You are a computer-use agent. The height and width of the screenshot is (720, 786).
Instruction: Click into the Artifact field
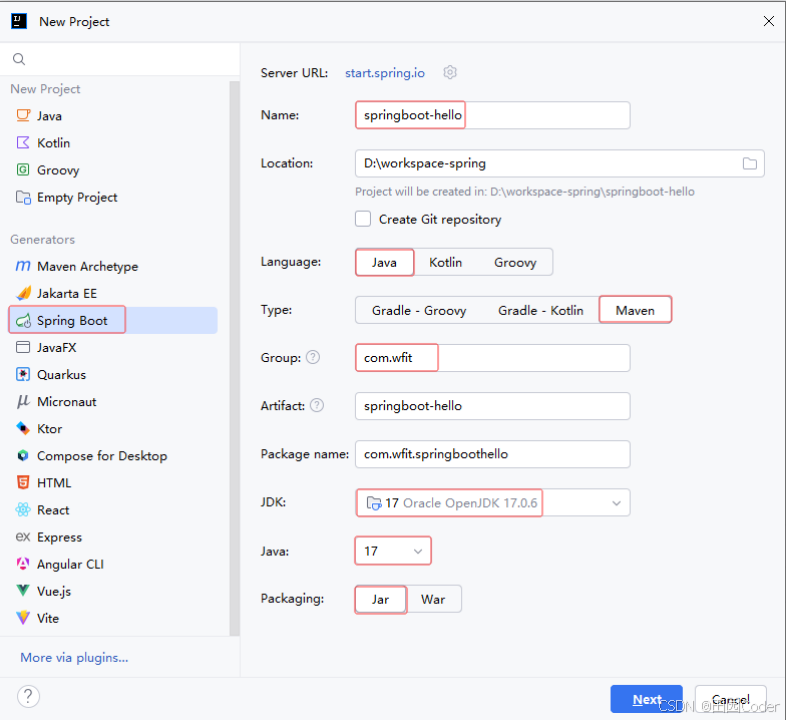tap(492, 406)
